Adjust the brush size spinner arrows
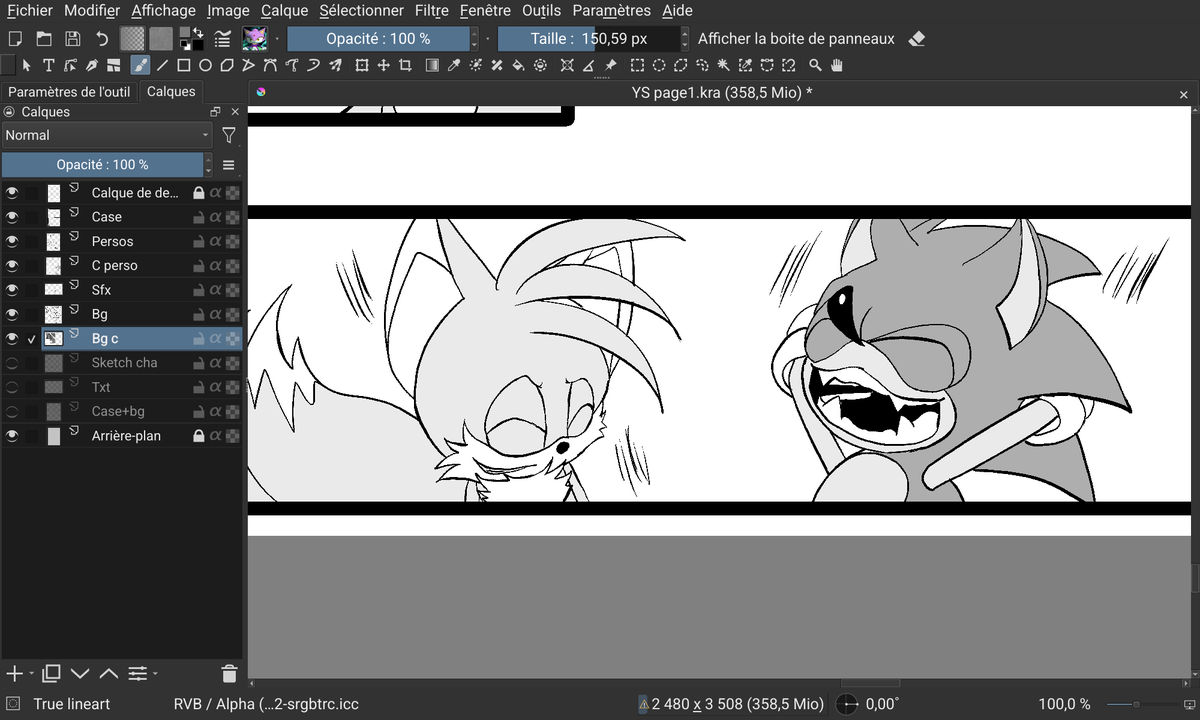1200x720 pixels. [684, 39]
